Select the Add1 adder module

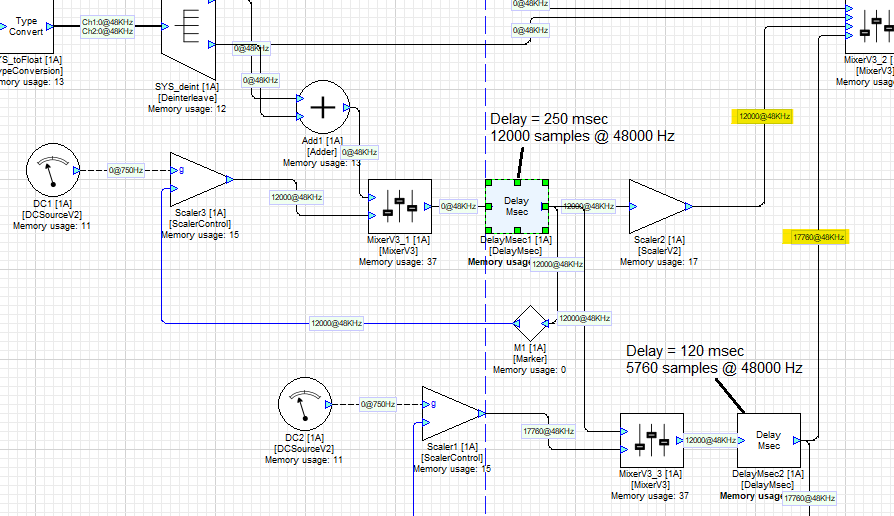[321, 108]
